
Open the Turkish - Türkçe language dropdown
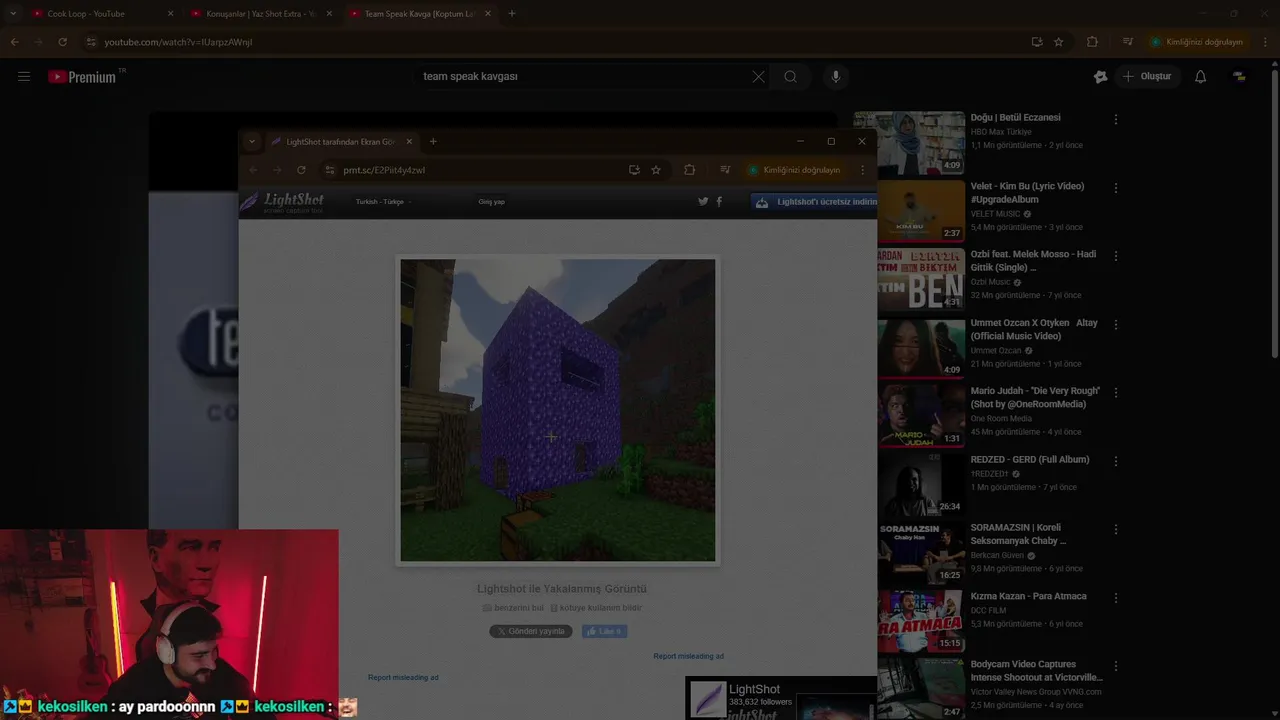(383, 202)
